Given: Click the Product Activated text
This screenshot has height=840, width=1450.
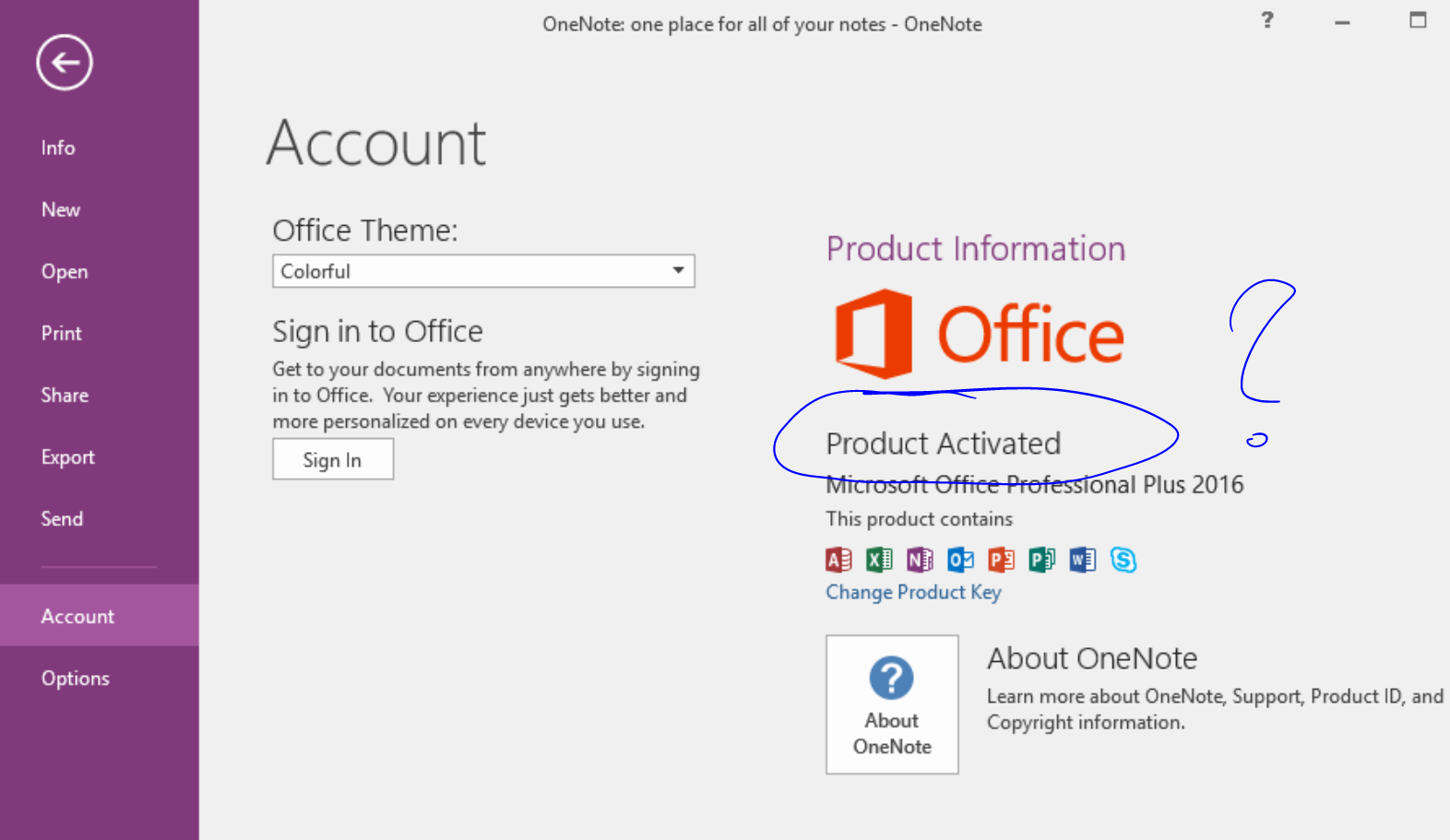Looking at the screenshot, I should click(x=944, y=444).
